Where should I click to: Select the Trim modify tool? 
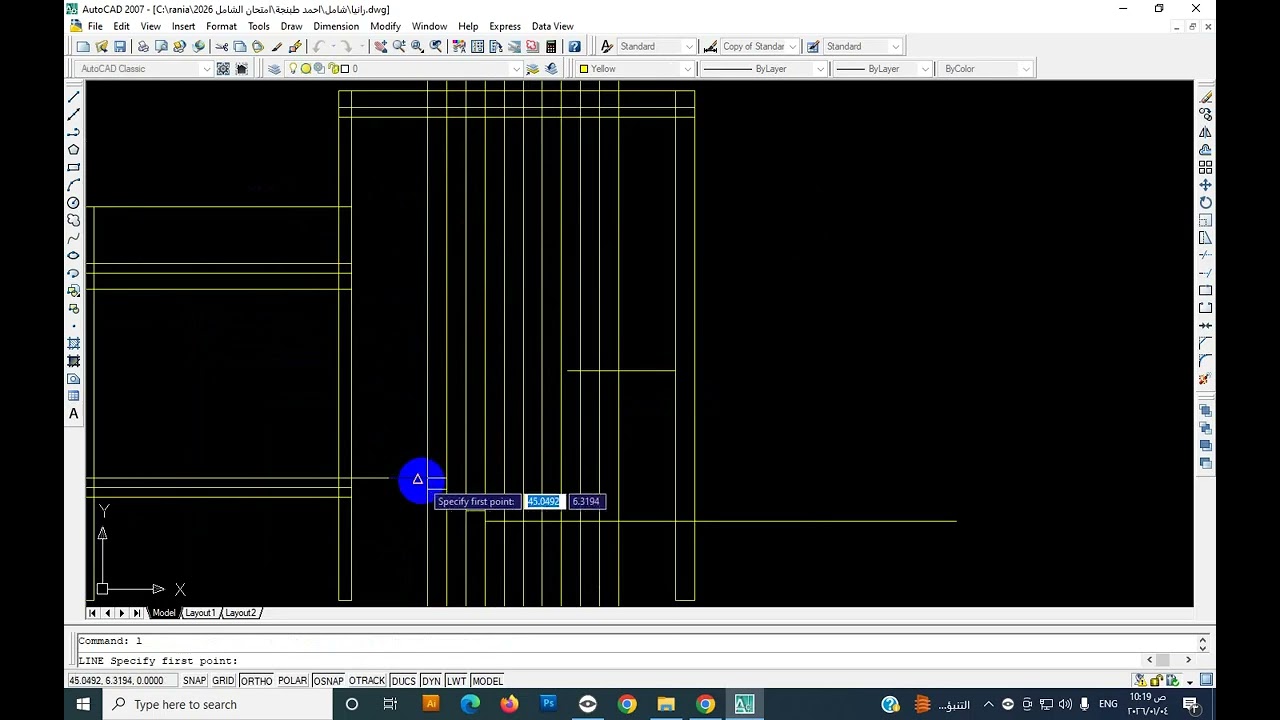click(1206, 256)
